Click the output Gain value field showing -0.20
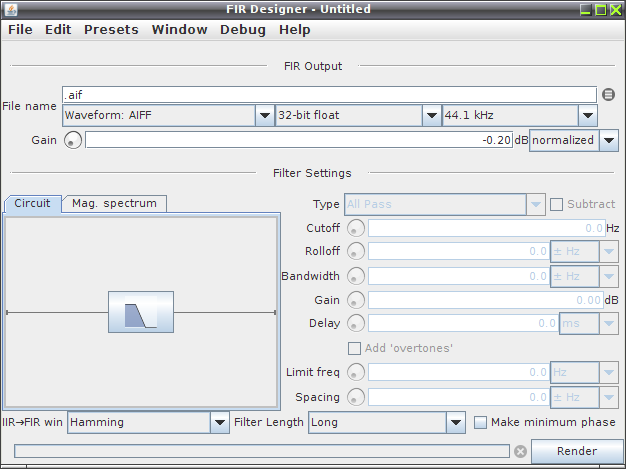This screenshot has width=626, height=469. point(299,140)
